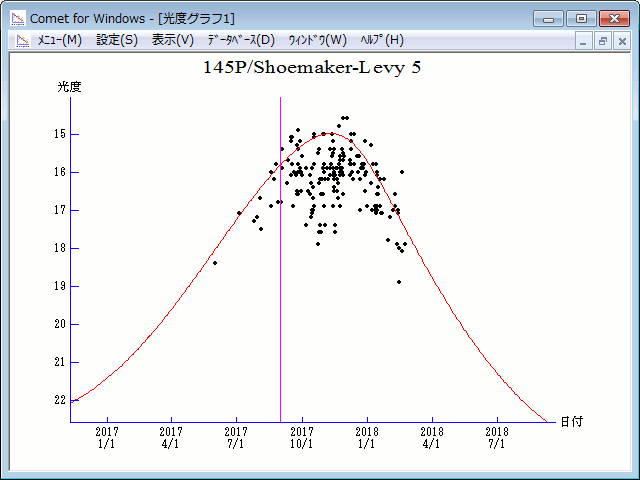Open the メニュー(M) menu

59,40
